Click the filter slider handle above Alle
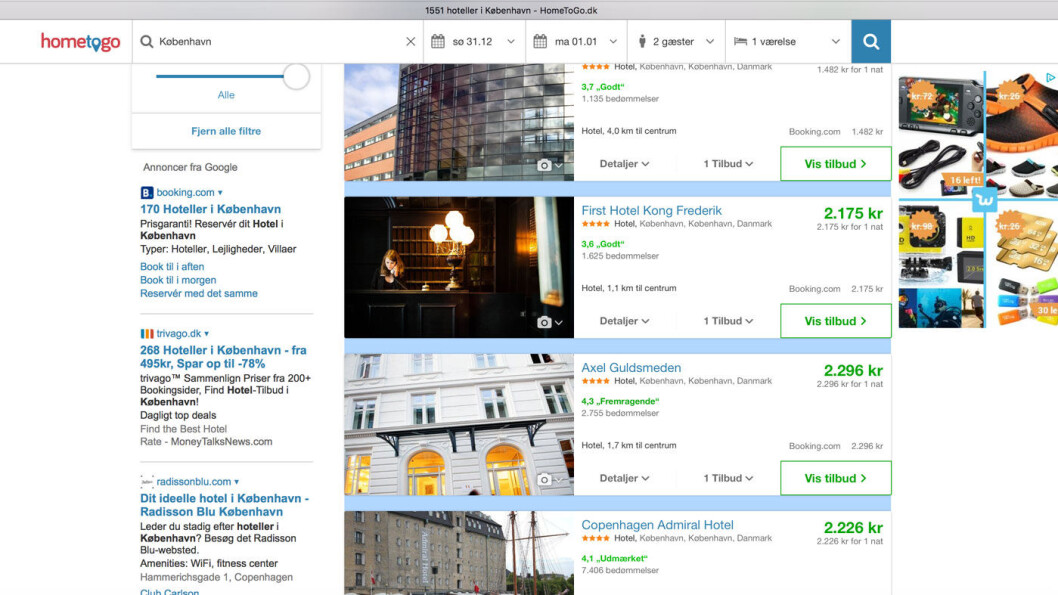Image resolution: width=1058 pixels, height=595 pixels. pyautogui.click(x=296, y=76)
